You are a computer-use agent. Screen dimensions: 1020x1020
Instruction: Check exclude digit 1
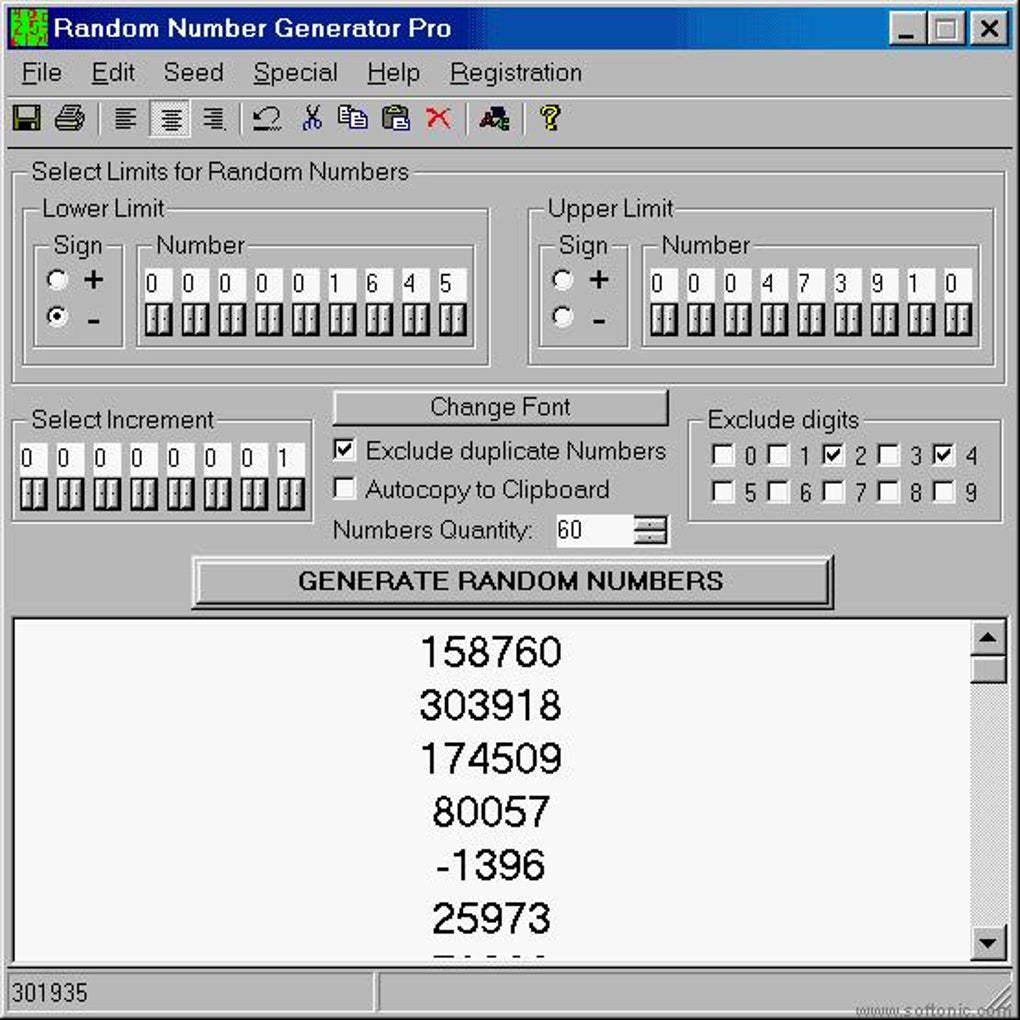click(x=777, y=455)
